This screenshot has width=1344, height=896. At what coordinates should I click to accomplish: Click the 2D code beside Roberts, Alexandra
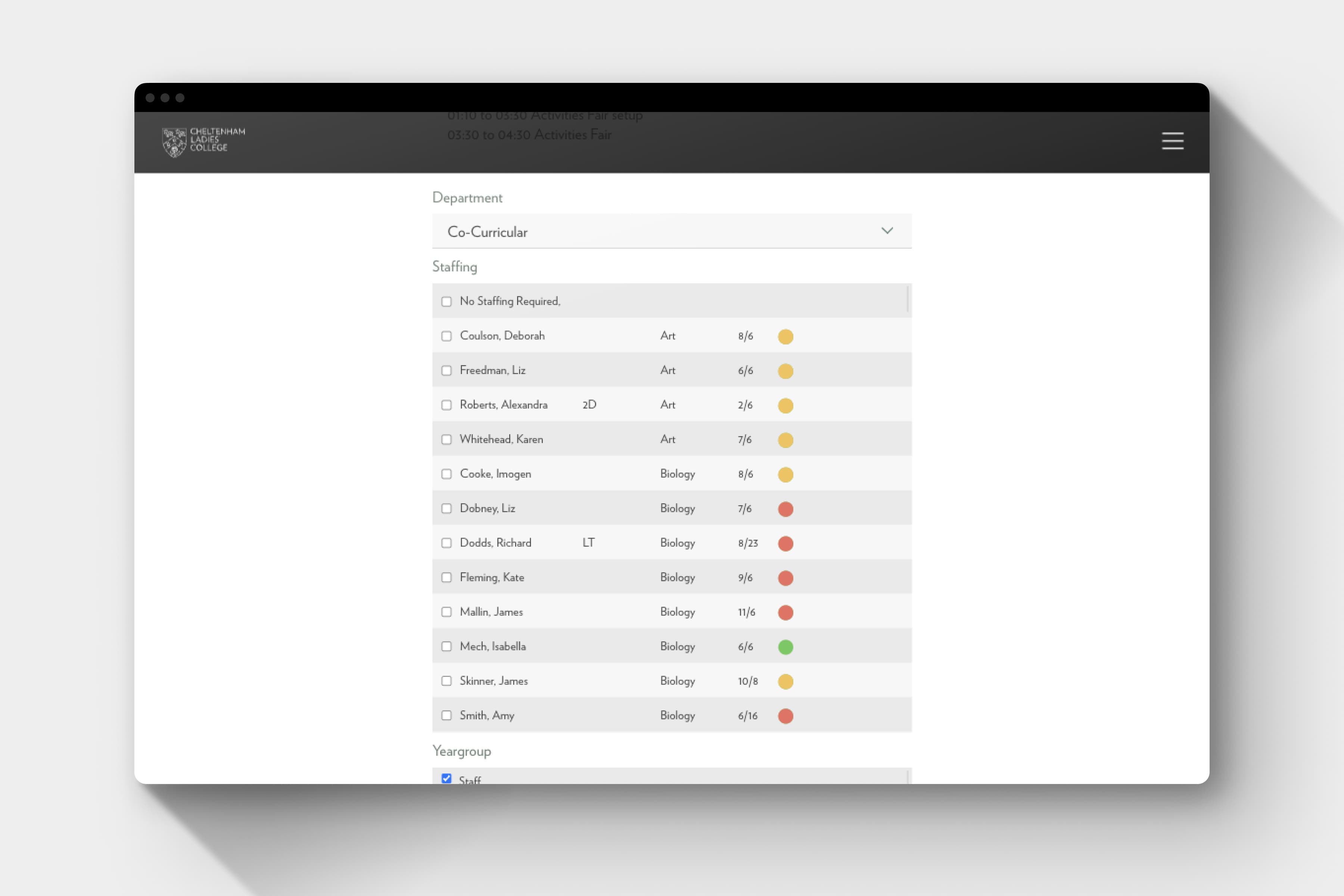[589, 405]
